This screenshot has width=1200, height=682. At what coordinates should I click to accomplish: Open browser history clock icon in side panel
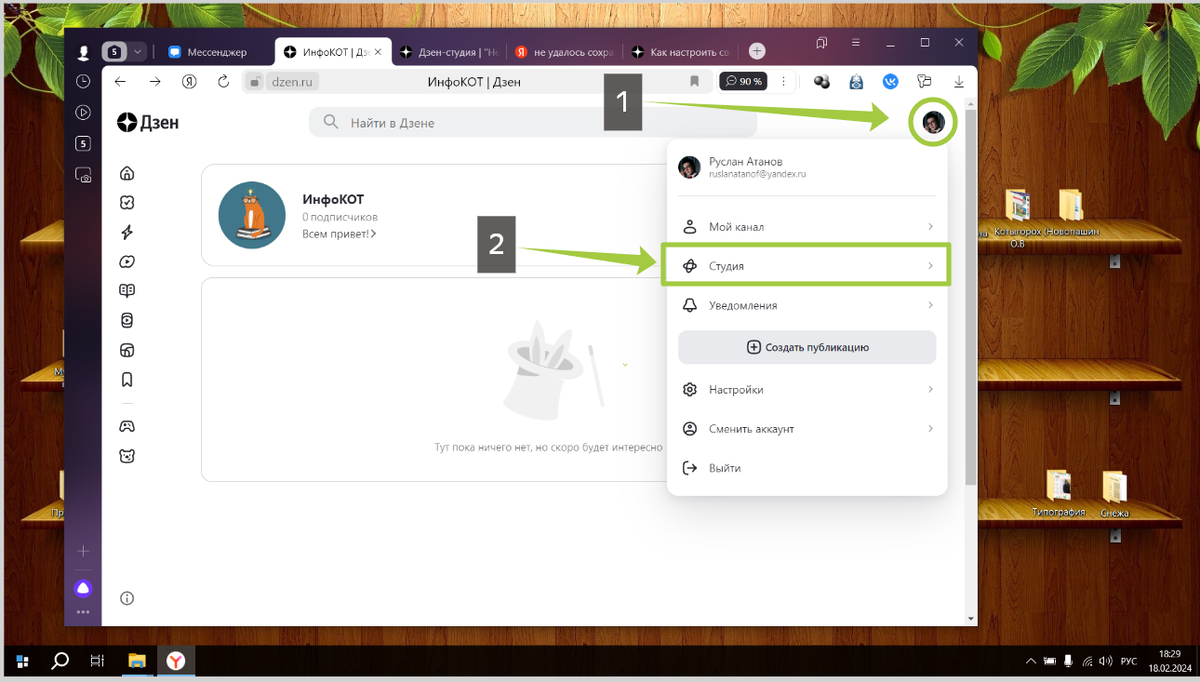pyautogui.click(x=83, y=81)
